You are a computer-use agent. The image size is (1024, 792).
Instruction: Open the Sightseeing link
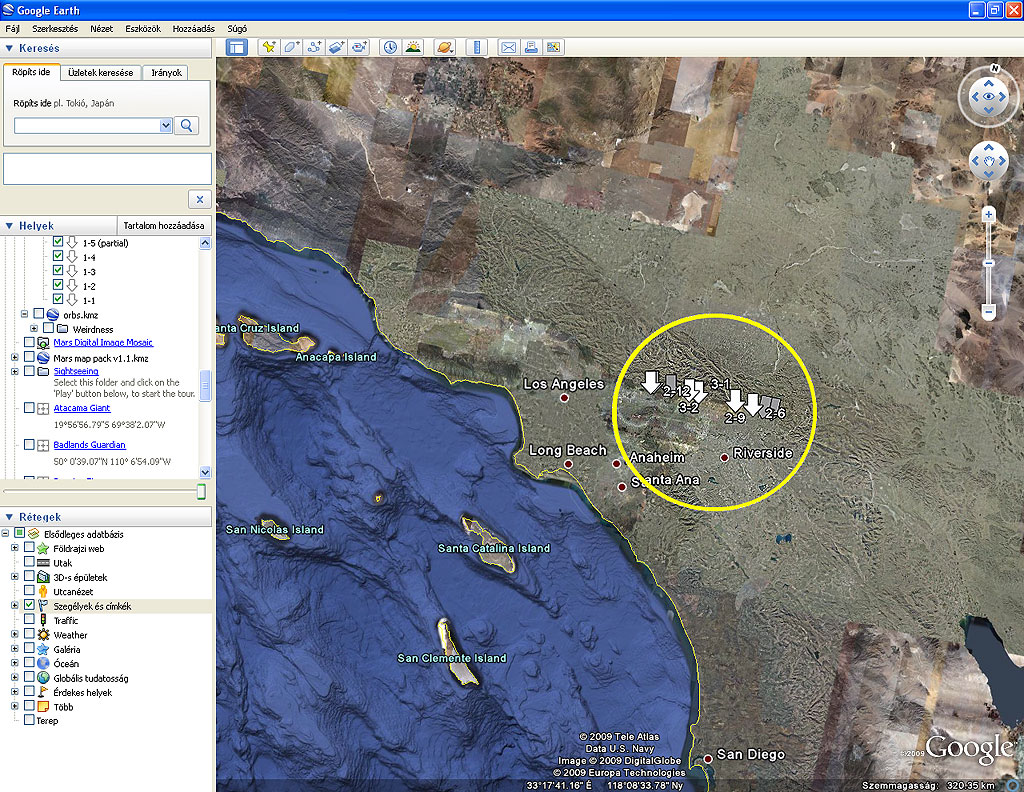[x=76, y=371]
